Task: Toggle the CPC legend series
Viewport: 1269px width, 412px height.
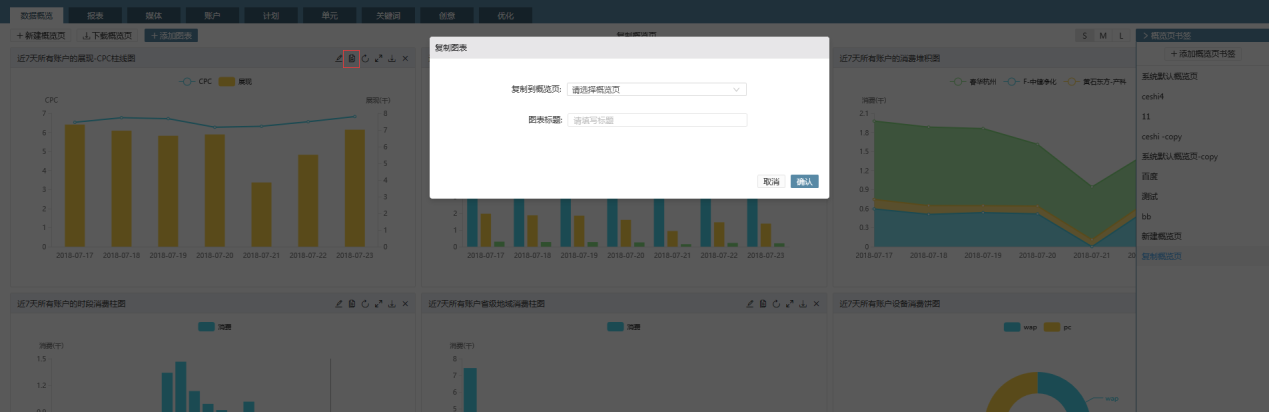Action: point(196,81)
